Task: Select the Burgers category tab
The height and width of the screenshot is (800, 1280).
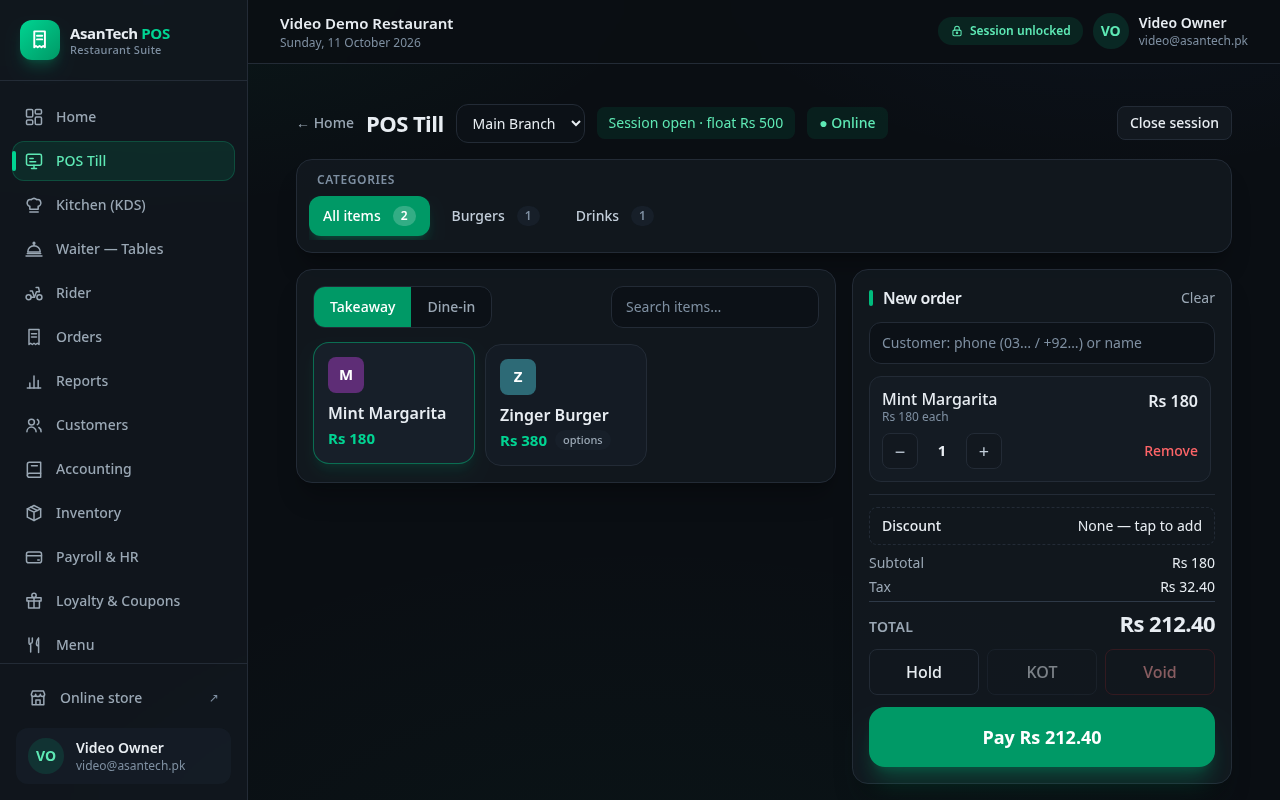Action: pos(495,216)
